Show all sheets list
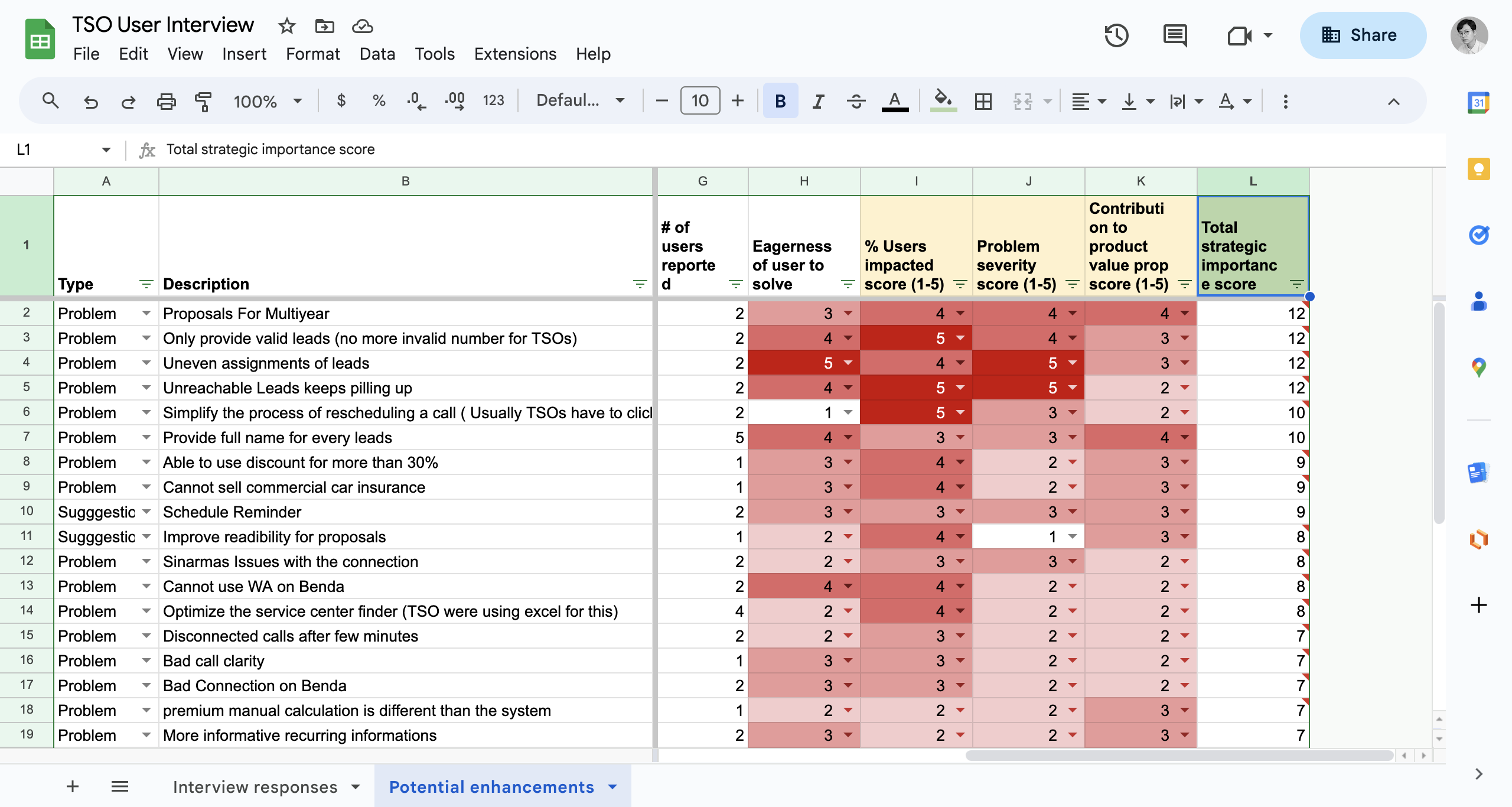This screenshot has height=807, width=1512. pos(120,786)
